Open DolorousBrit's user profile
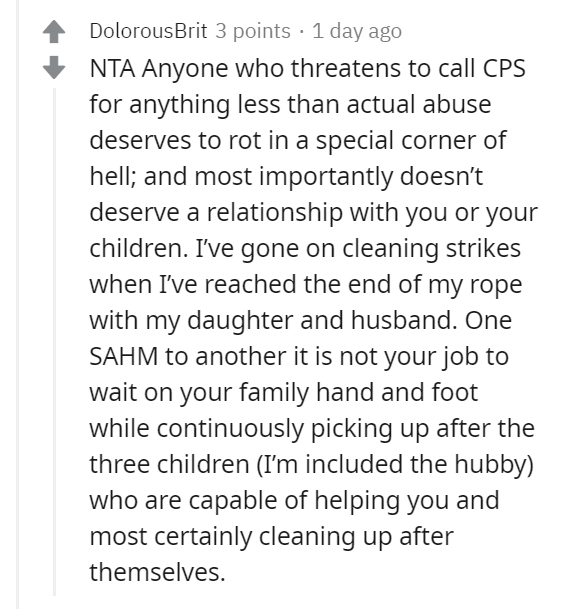Image resolution: width=578 pixels, height=609 pixels. tap(148, 31)
